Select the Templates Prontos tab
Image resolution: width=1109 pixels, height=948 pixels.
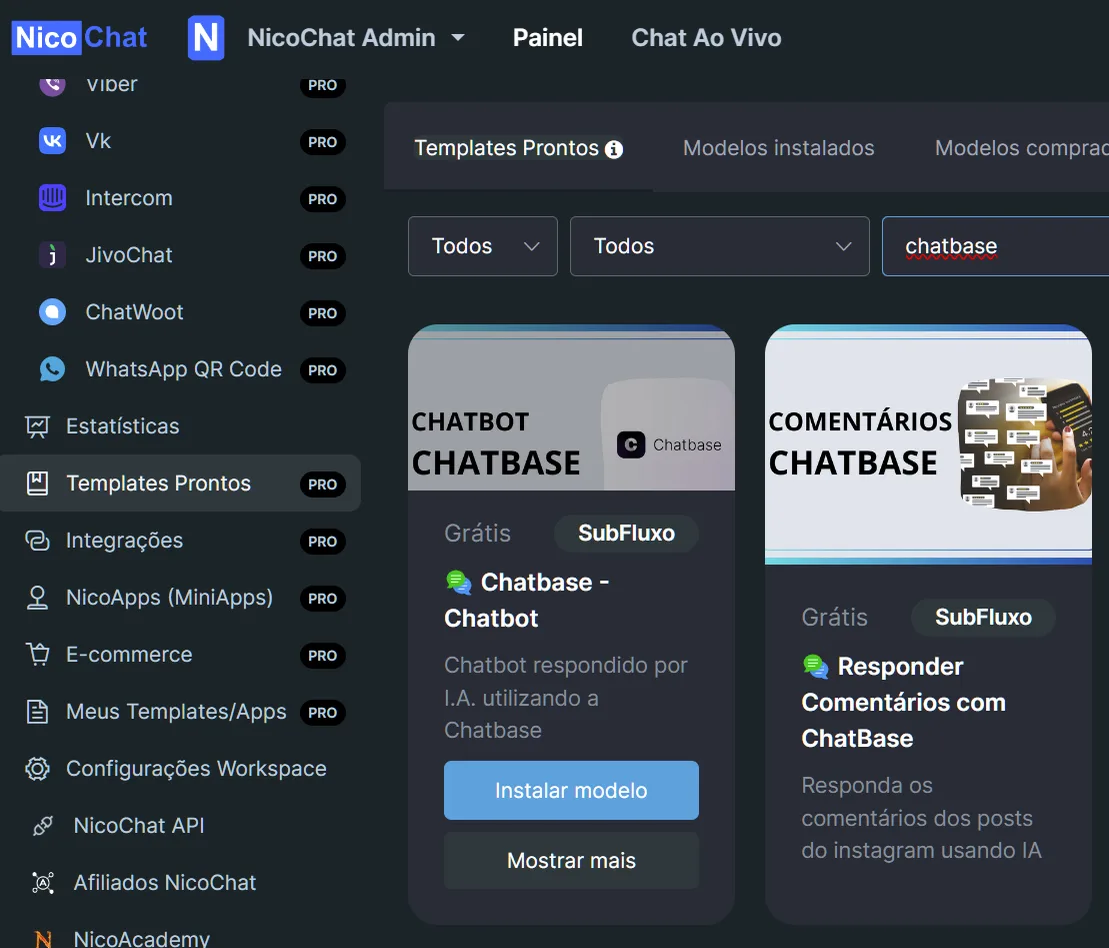click(518, 148)
